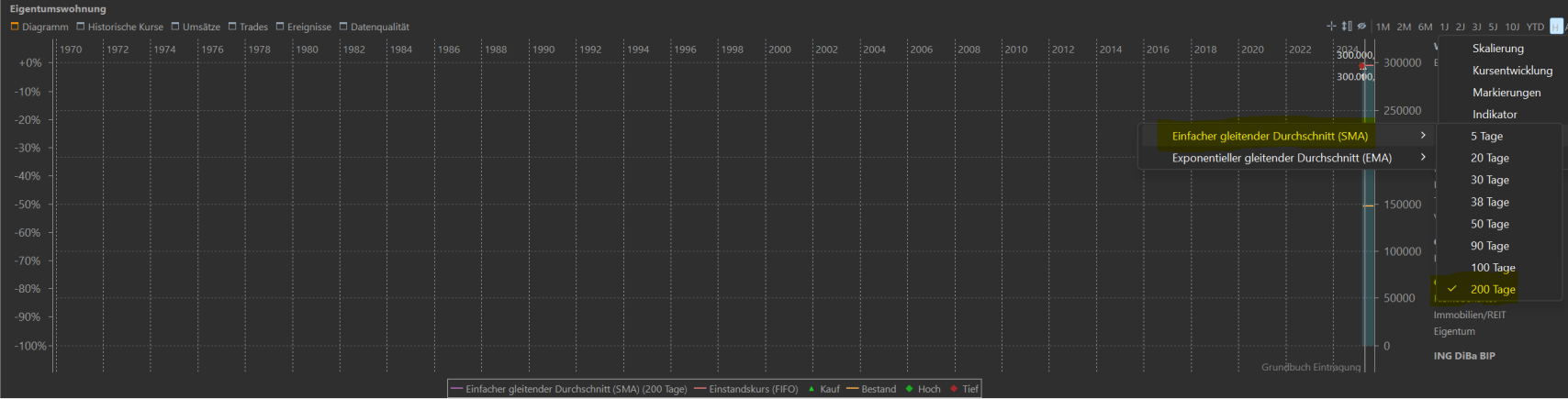Enable the 50 Tage SMA option

click(1489, 224)
